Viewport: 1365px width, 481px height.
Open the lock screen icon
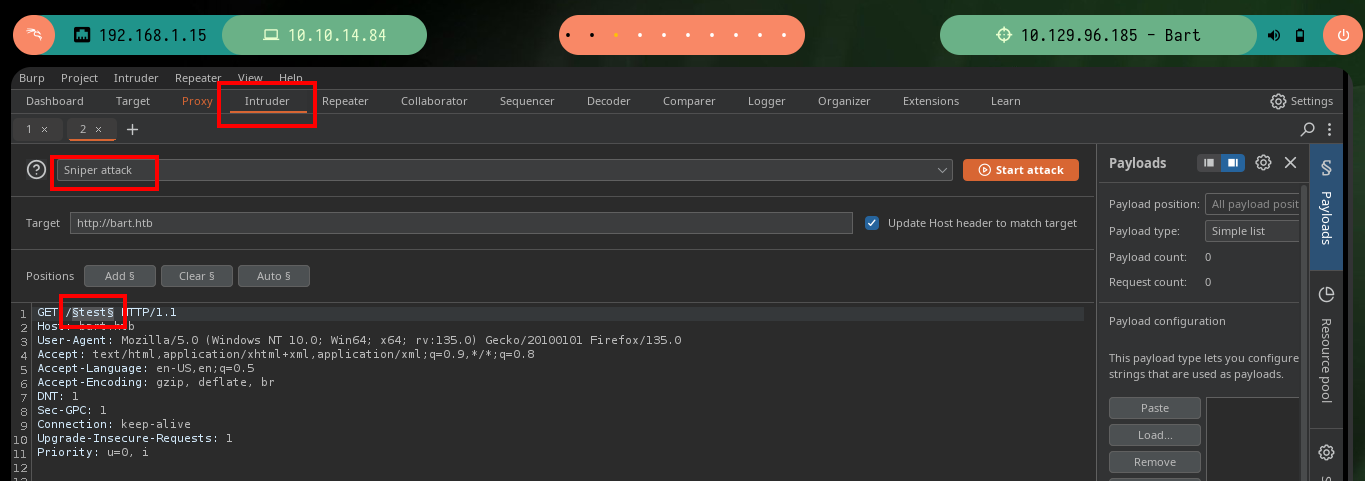[1300, 35]
